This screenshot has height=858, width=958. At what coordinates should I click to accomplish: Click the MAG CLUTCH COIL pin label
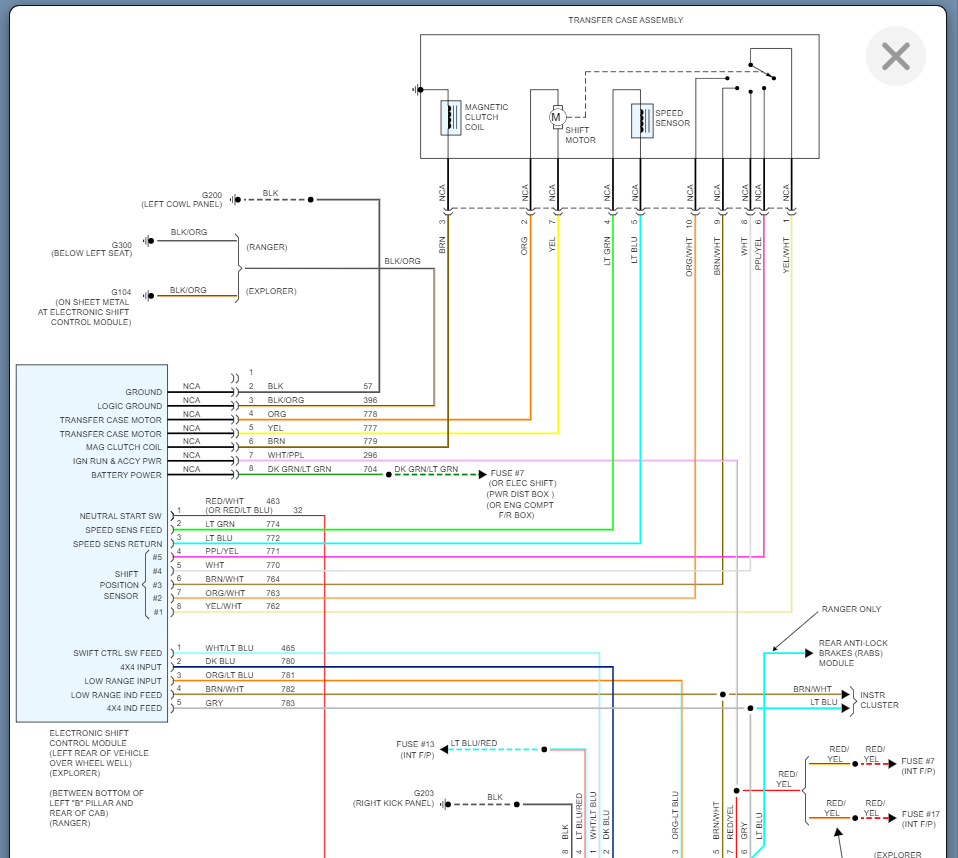pos(123,447)
